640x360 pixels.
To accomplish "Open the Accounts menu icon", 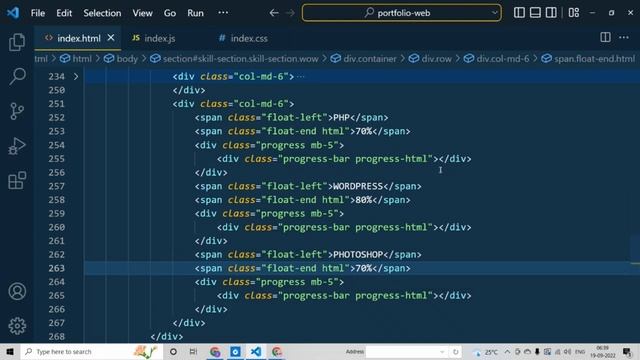I will 17,291.
